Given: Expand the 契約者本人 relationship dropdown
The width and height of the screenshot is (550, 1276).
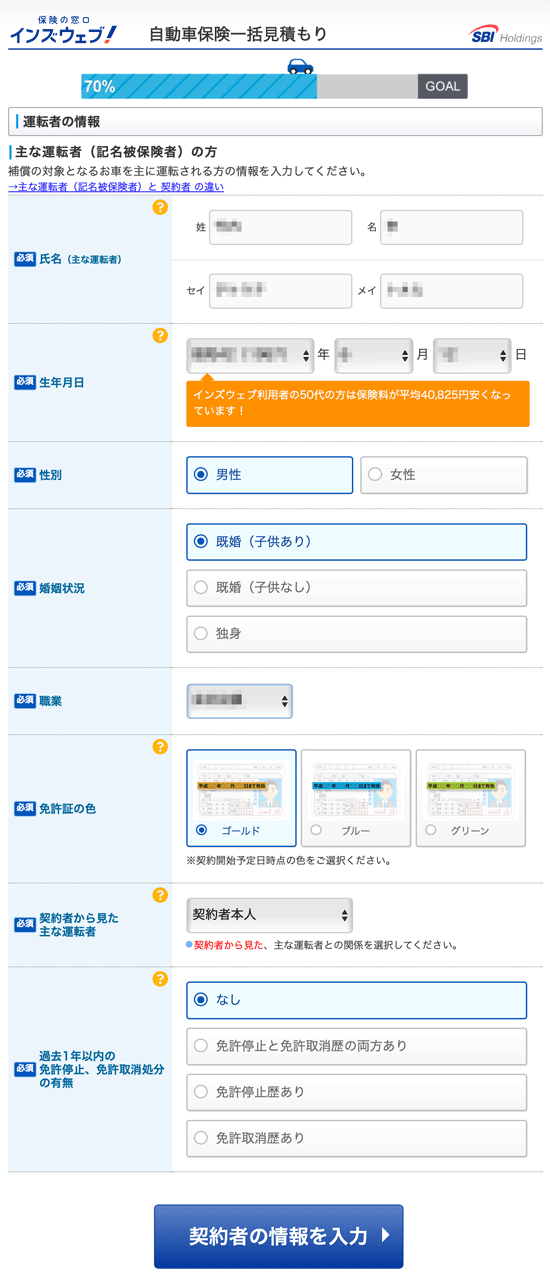Looking at the screenshot, I should coord(270,915).
